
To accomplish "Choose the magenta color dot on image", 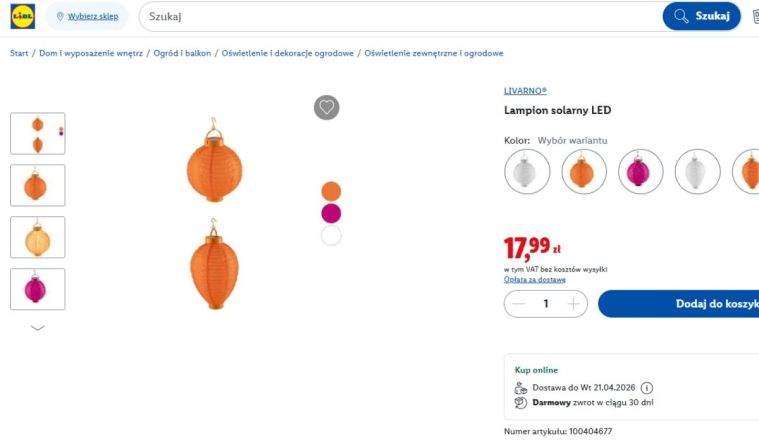I will coord(331,213).
